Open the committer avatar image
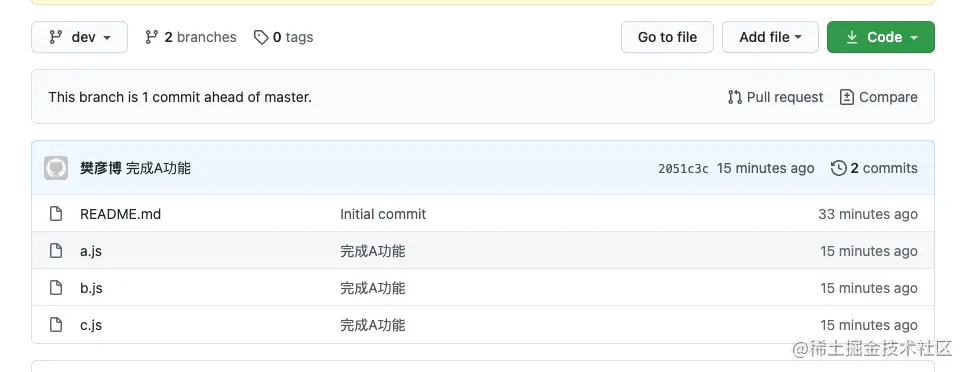The width and height of the screenshot is (966, 372). (56, 168)
